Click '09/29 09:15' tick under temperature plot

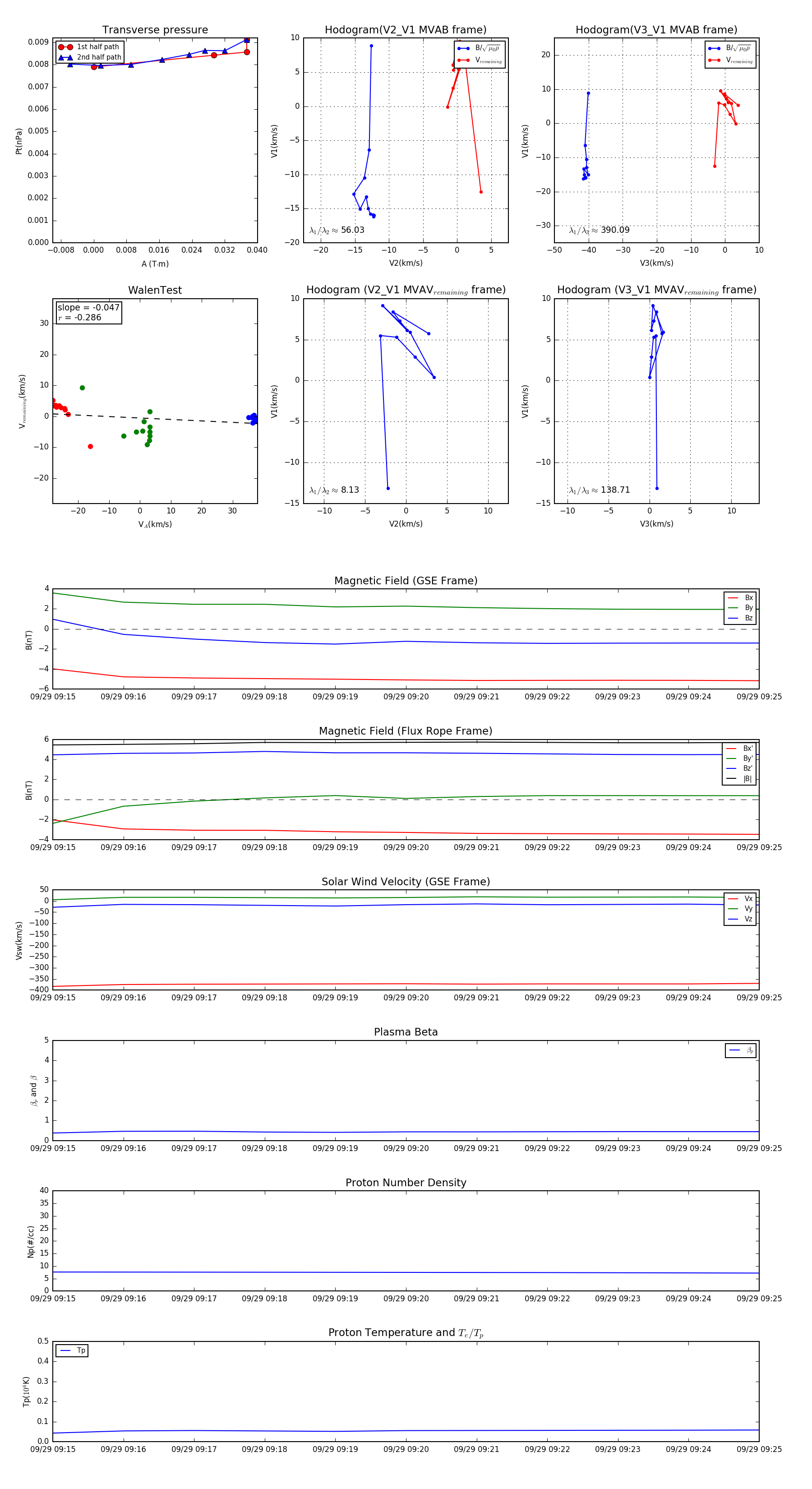pyautogui.click(x=53, y=1449)
